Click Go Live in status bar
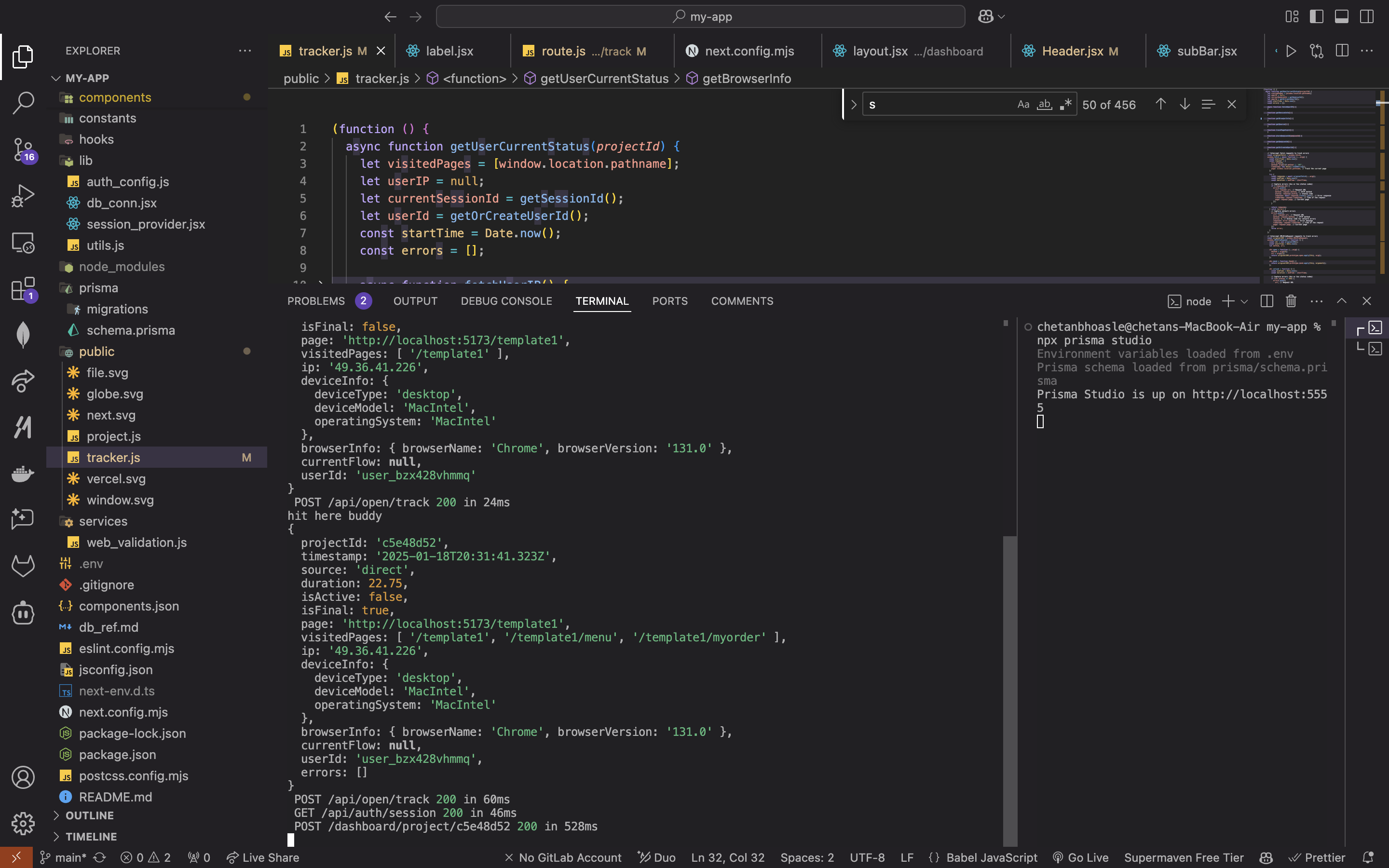The image size is (1389, 868). pos(1081,857)
